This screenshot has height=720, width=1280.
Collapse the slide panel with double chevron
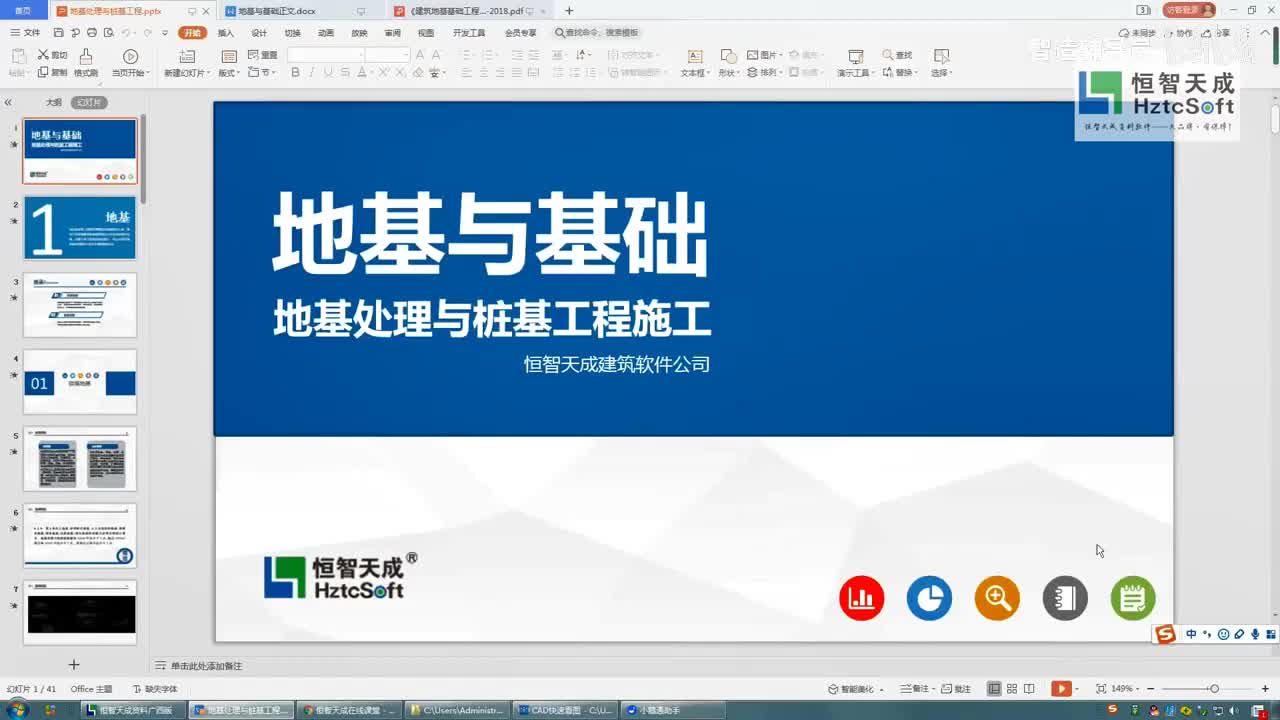8,102
